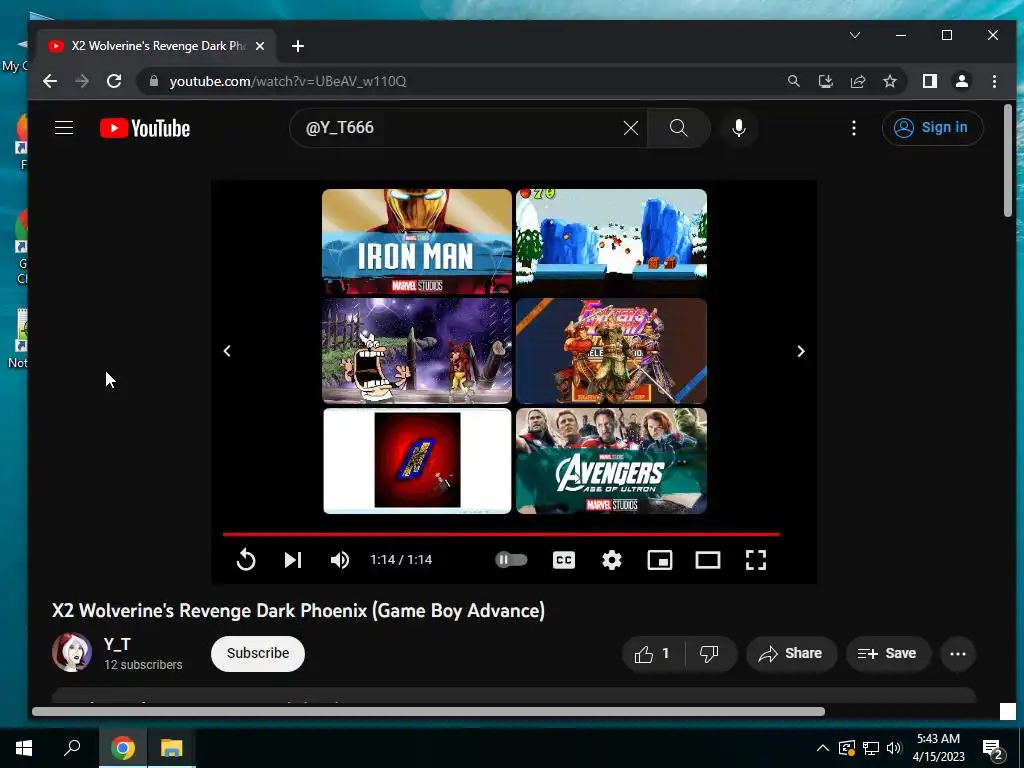
Task: Click the vertical page scrollbar
Action: [x=1008, y=160]
